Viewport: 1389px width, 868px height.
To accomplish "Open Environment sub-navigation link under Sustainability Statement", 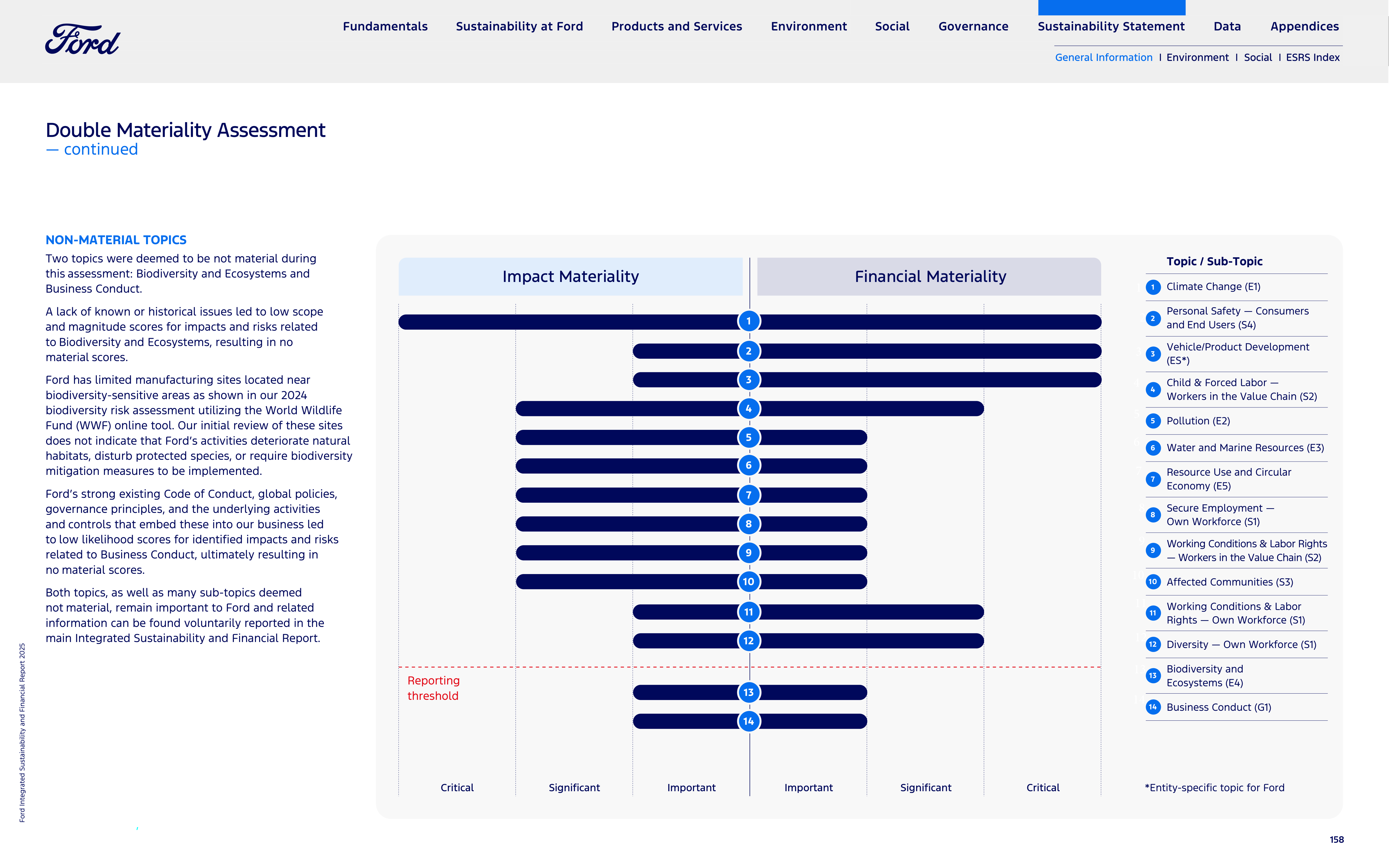I will 1197,58.
